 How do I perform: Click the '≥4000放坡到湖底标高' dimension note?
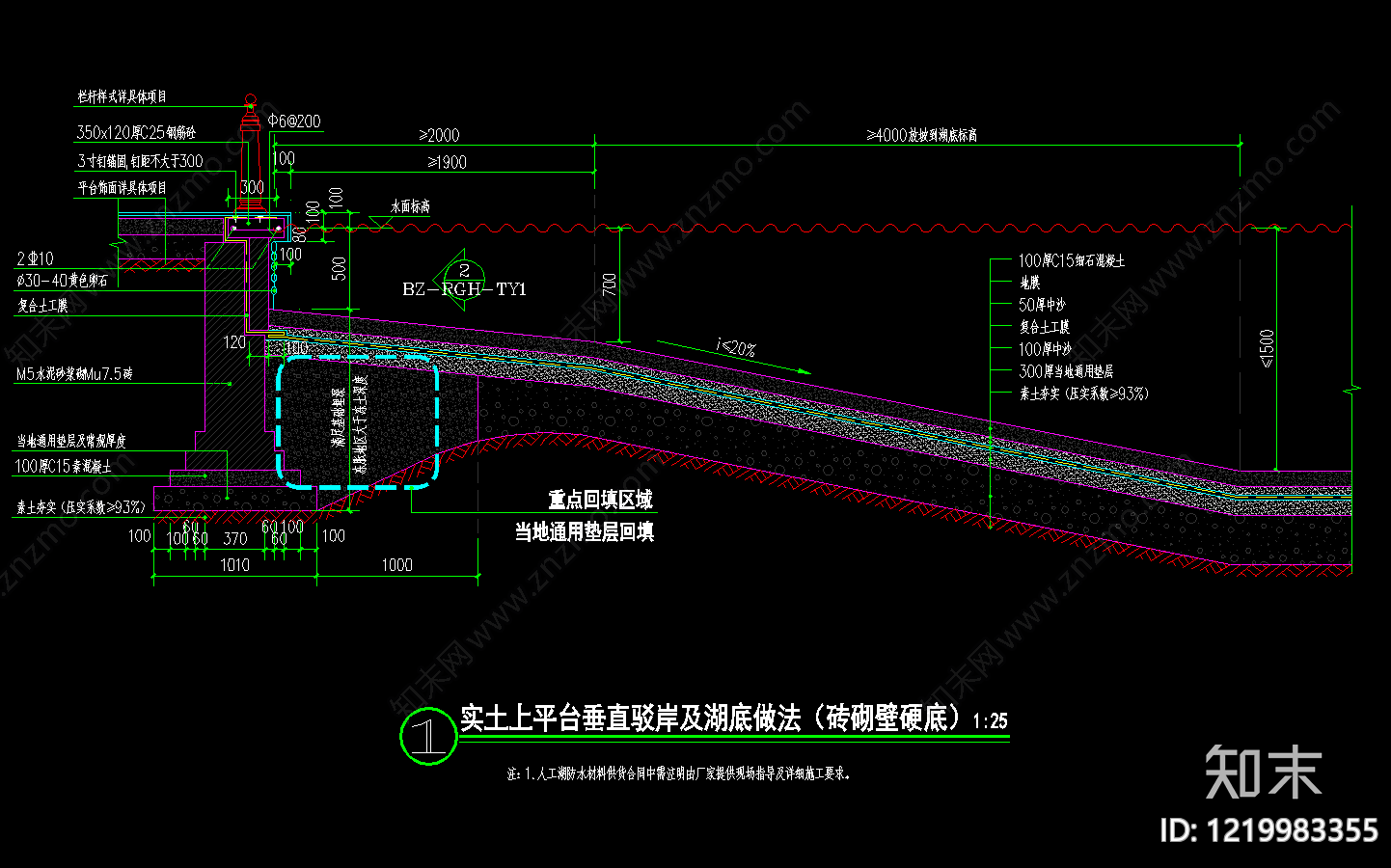click(x=921, y=135)
